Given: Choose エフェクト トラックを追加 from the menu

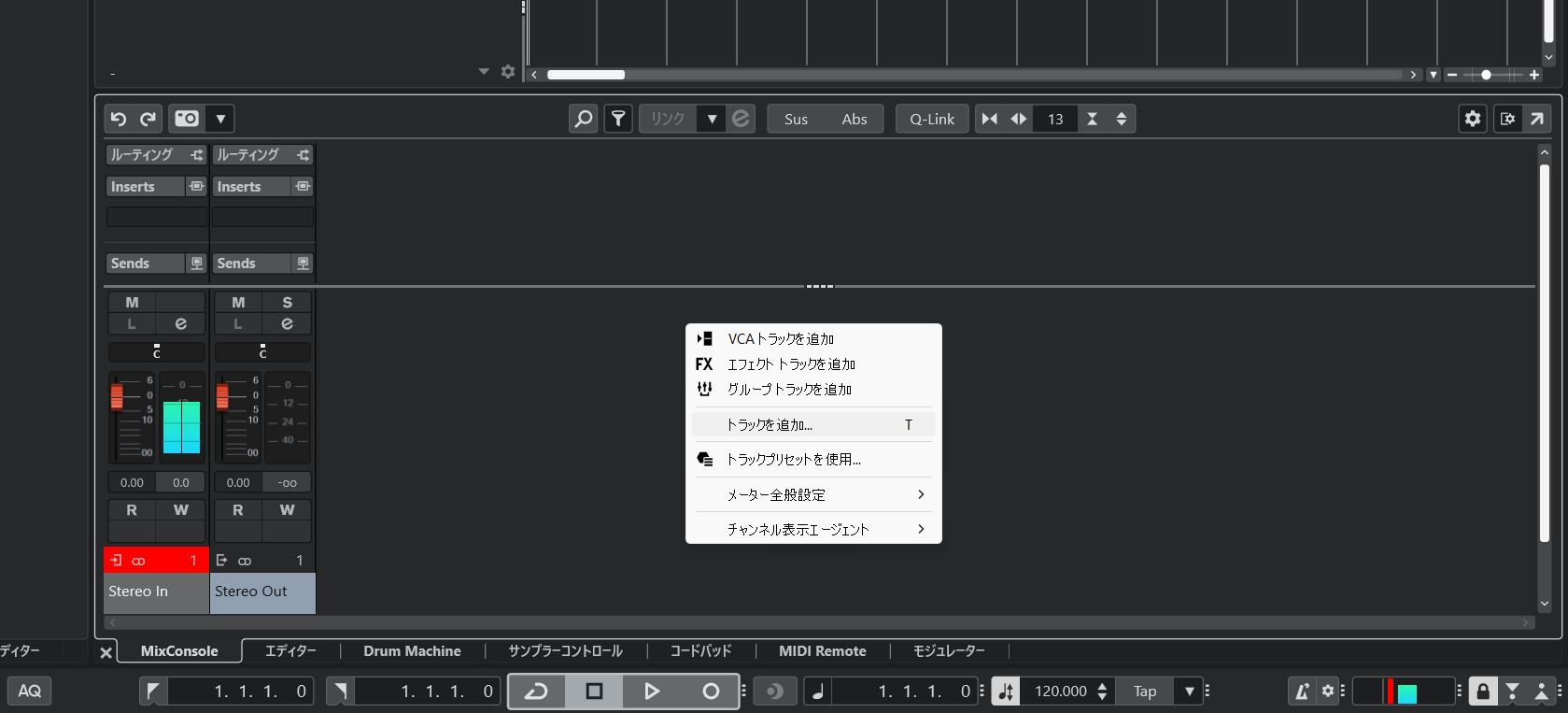Looking at the screenshot, I should pos(813,364).
